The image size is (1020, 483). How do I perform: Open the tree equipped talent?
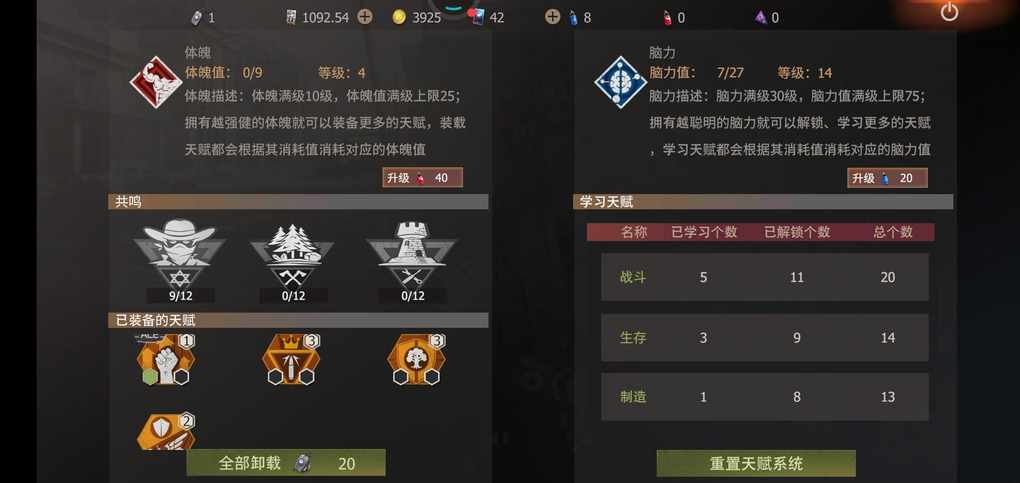pyautogui.click(x=416, y=360)
